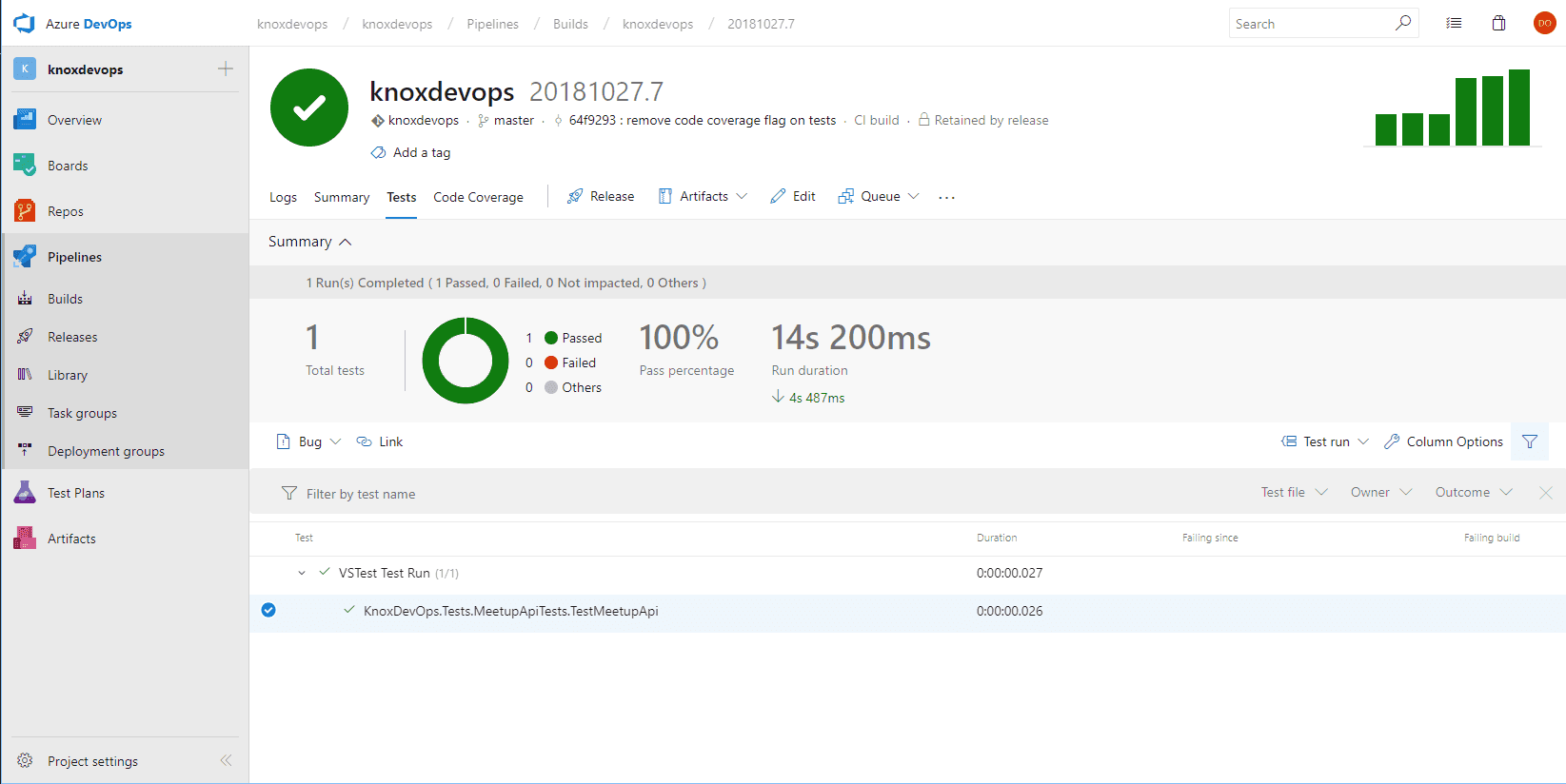This screenshot has height=784, width=1566.
Task: Click the filter funnel toggle icon
Action: pos(1530,441)
